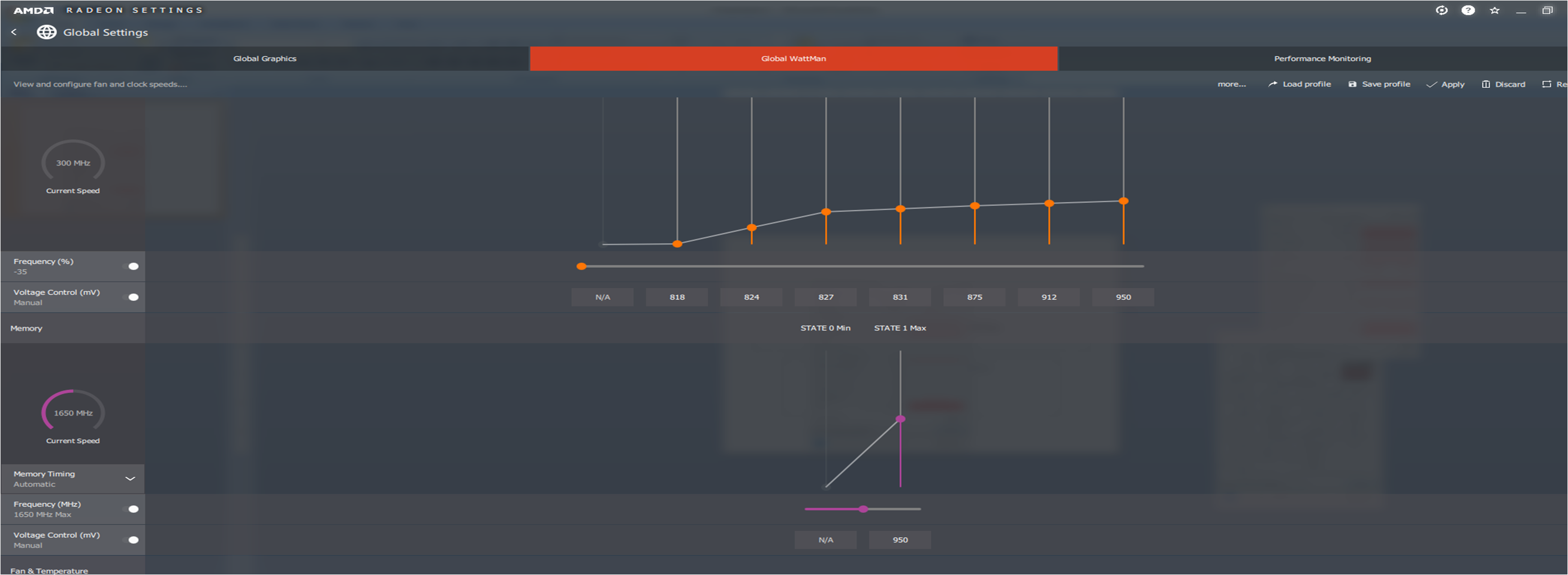The height and width of the screenshot is (575, 1568).
Task: Click the Load profile arrow icon
Action: point(1273,84)
